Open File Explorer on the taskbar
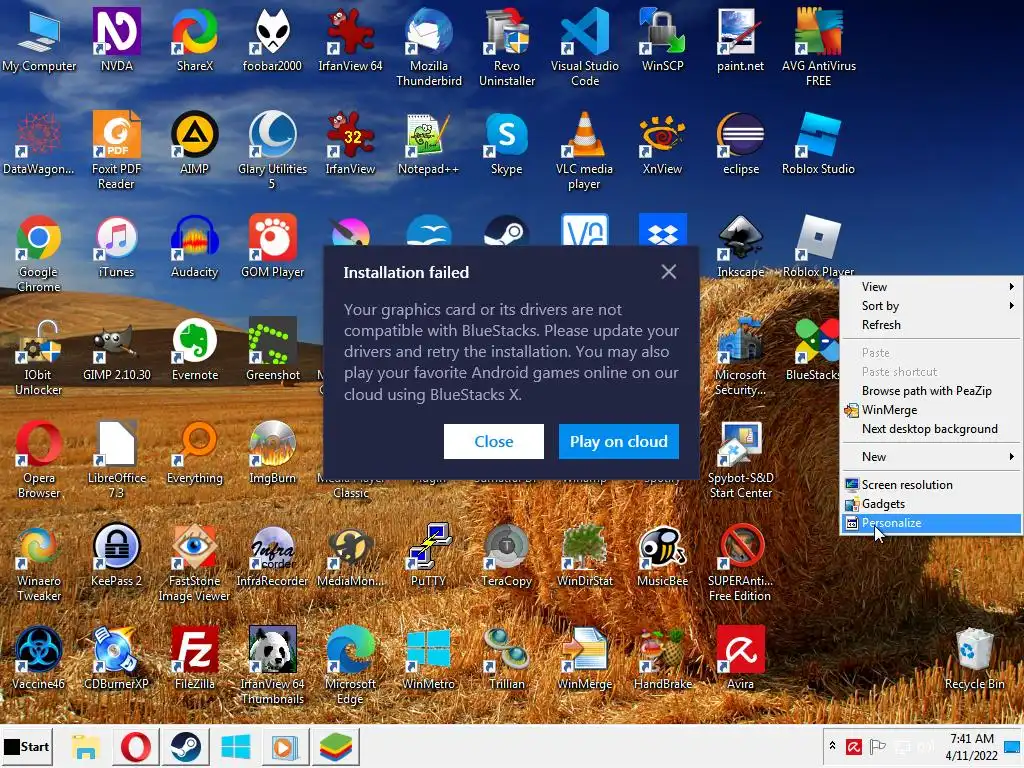The width and height of the screenshot is (1024, 768). 85,746
